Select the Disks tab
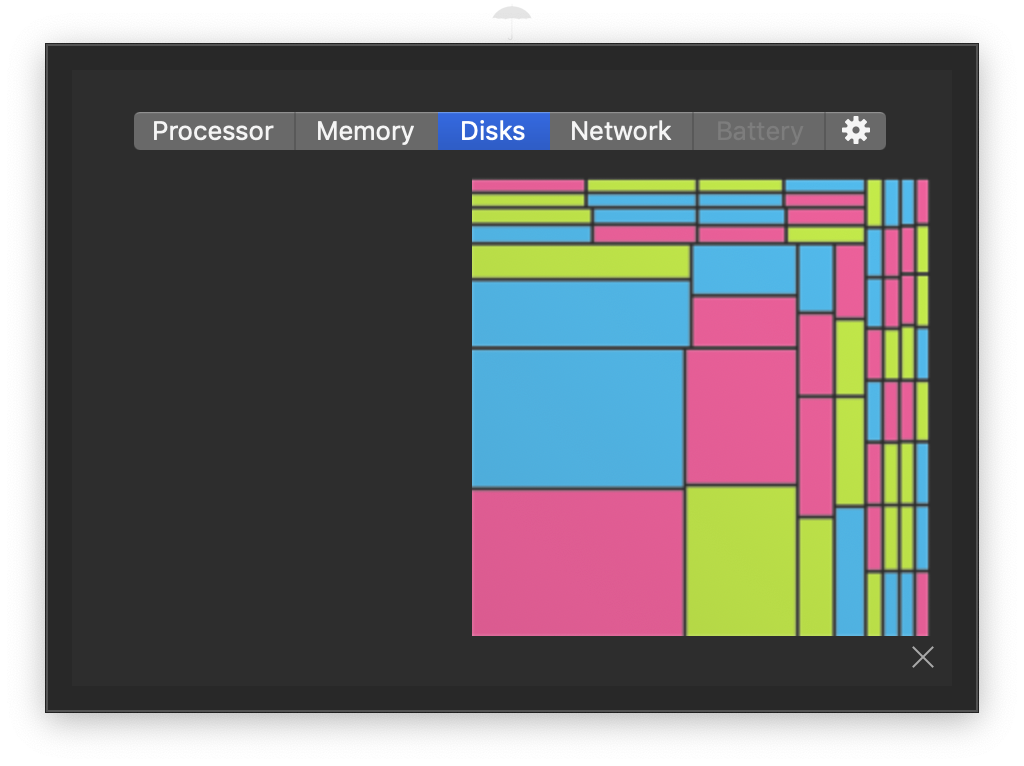The width and height of the screenshot is (1024, 766). (493, 131)
